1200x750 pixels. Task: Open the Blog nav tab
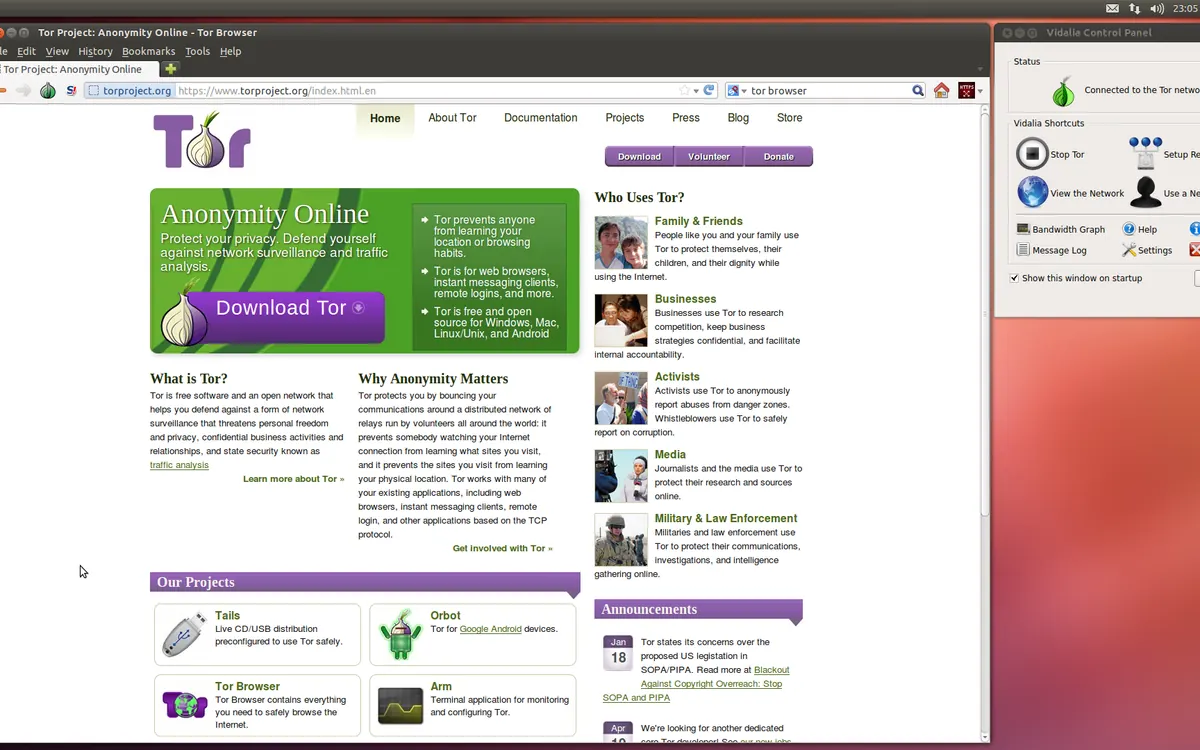tap(738, 118)
